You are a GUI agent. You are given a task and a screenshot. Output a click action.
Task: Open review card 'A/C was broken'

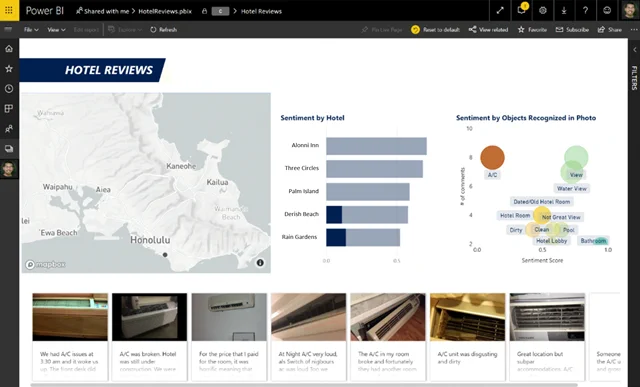149,336
